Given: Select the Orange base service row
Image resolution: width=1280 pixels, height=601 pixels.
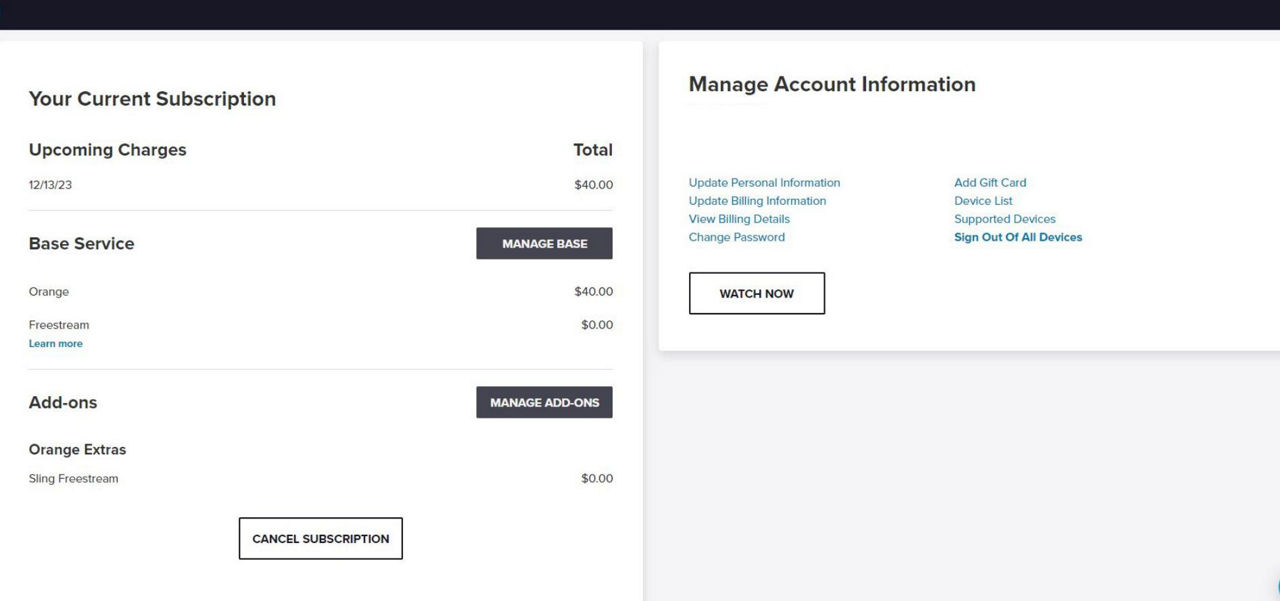Looking at the screenshot, I should click(321, 292).
